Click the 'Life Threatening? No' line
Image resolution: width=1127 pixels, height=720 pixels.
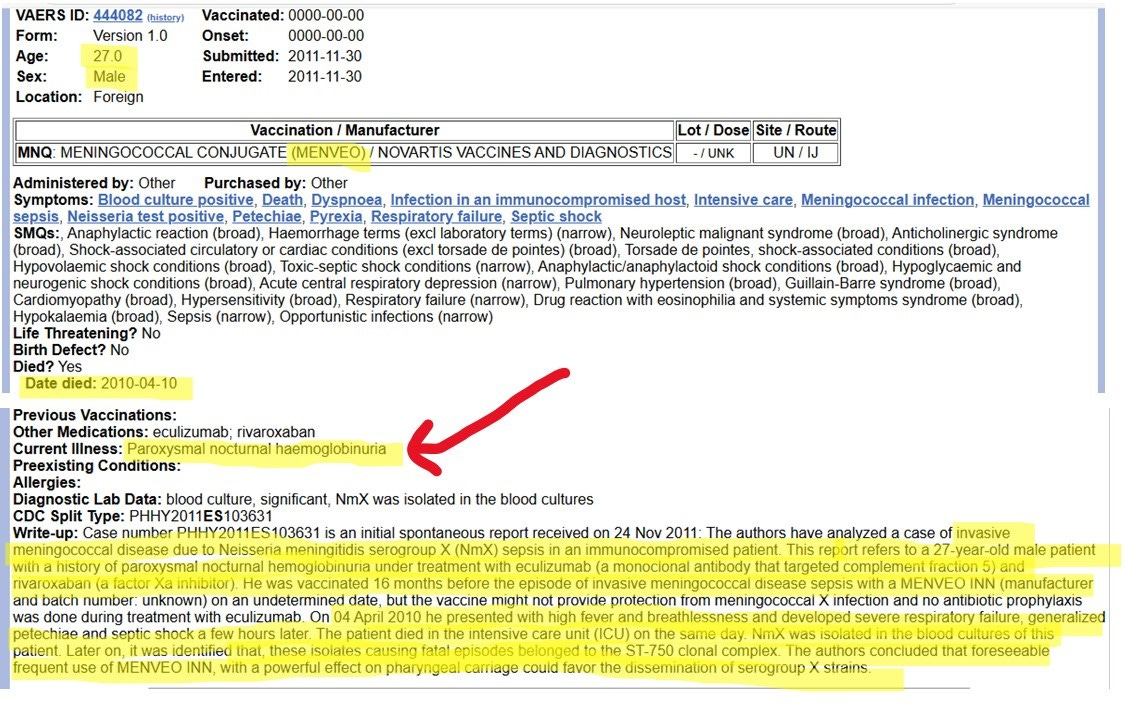[87, 333]
